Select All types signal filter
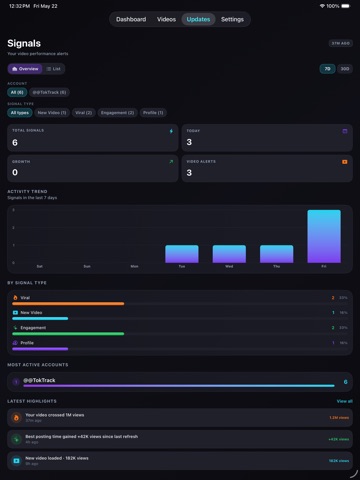This screenshot has width=360, height=480. [x=20, y=113]
